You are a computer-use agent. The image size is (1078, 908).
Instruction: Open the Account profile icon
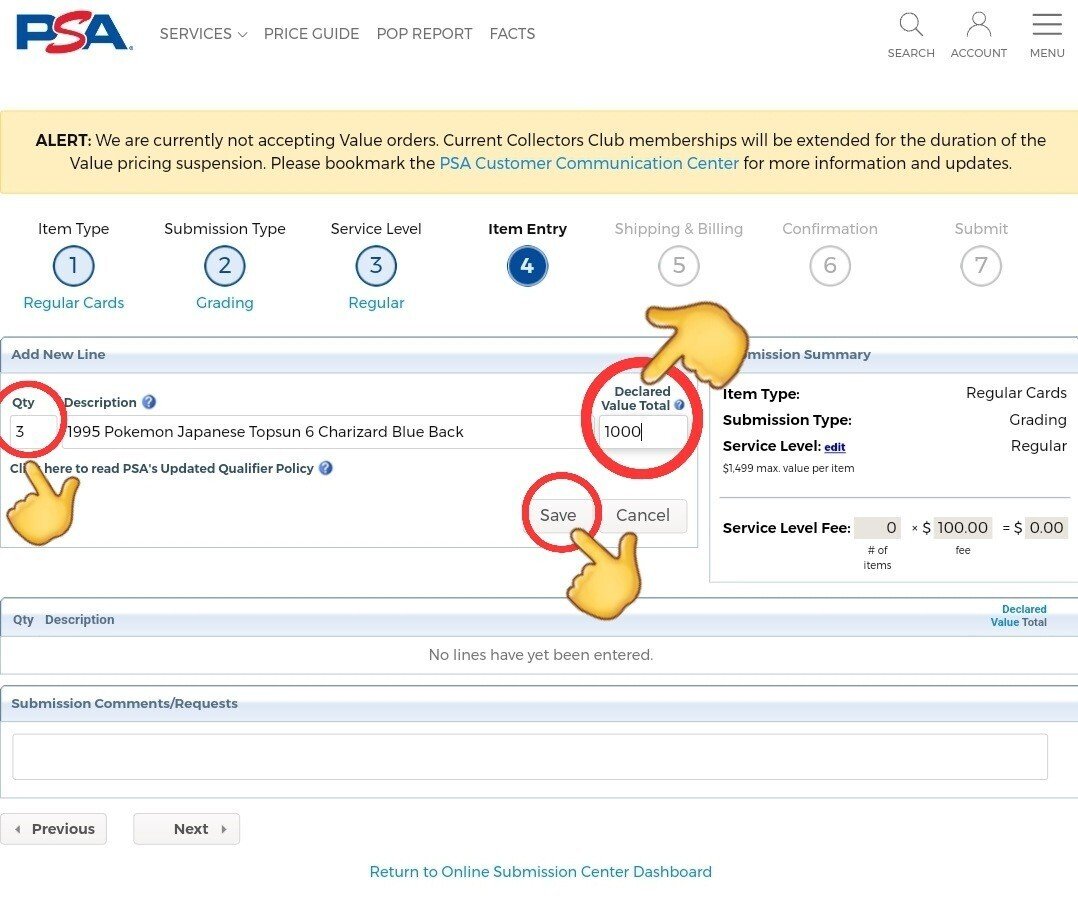click(978, 25)
